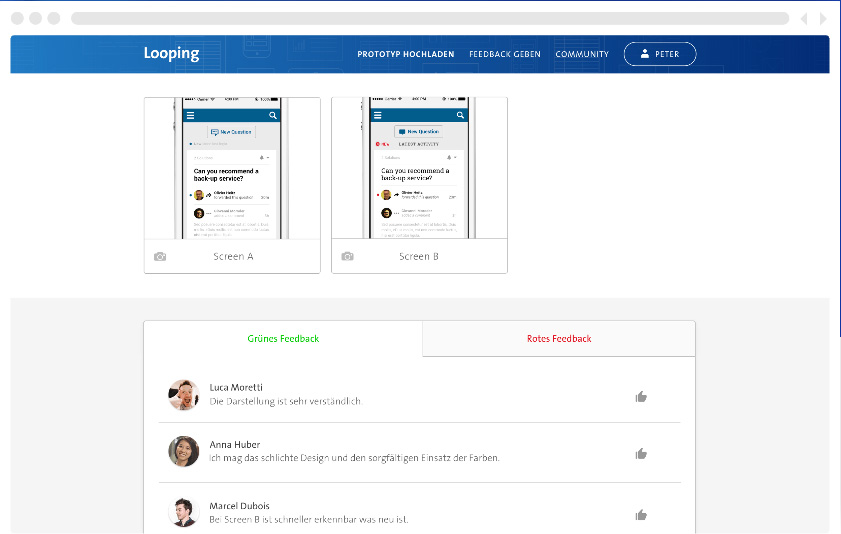Open Prototyp Hochladen menu item
This screenshot has height=534, width=841.
point(405,54)
